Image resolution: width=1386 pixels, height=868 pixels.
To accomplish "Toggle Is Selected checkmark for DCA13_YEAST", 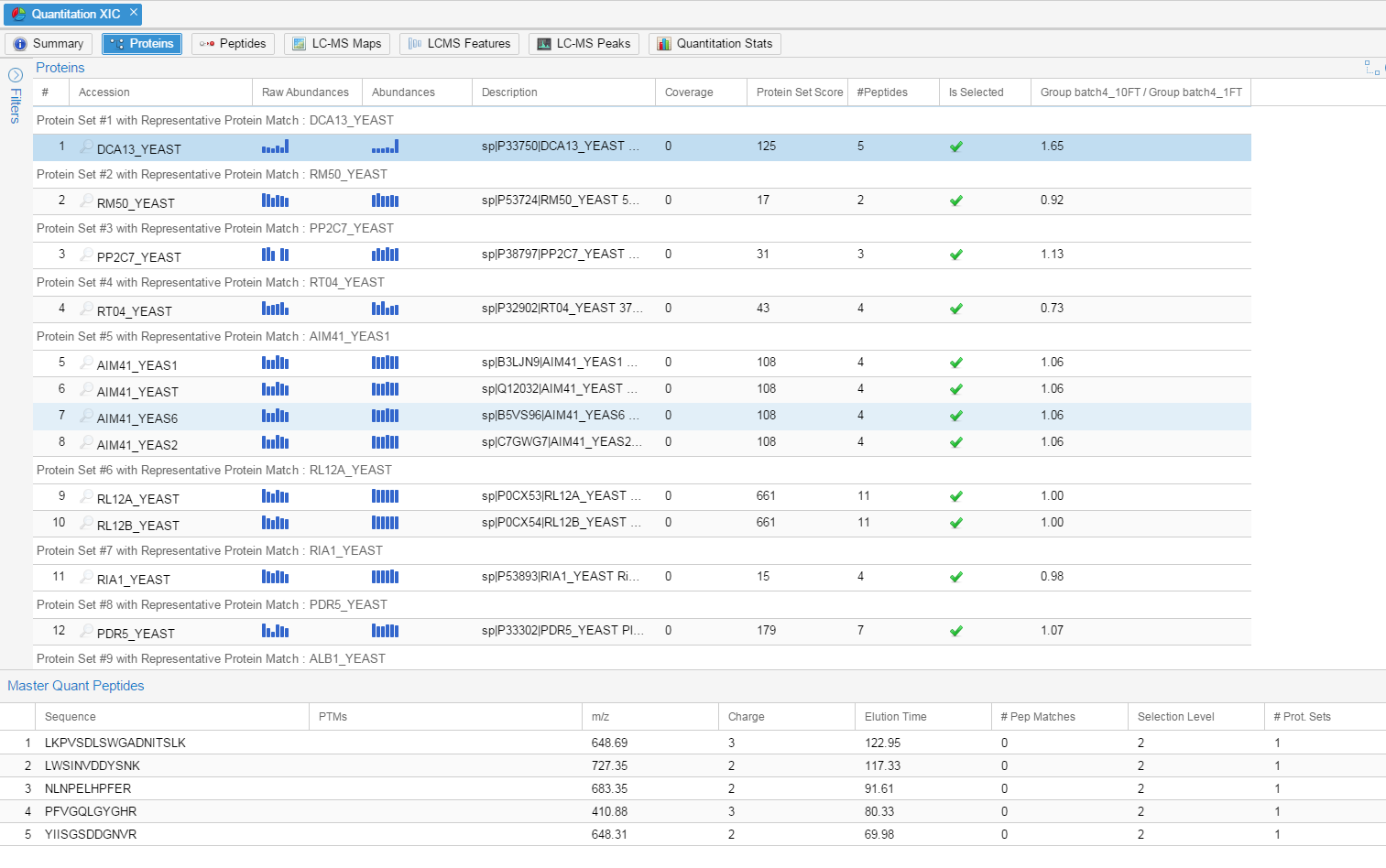I will click(x=955, y=146).
